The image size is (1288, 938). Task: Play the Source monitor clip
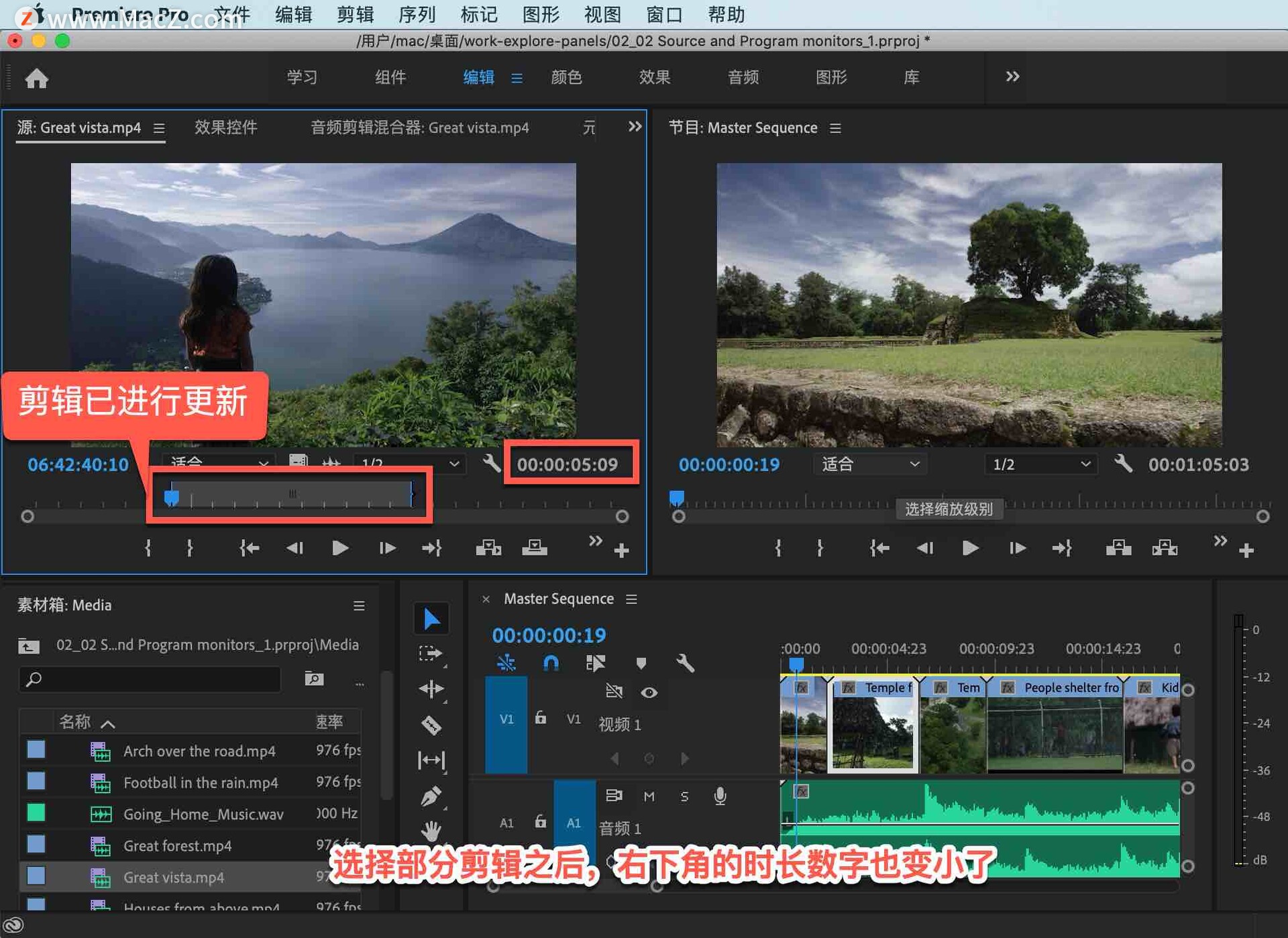pyautogui.click(x=340, y=548)
